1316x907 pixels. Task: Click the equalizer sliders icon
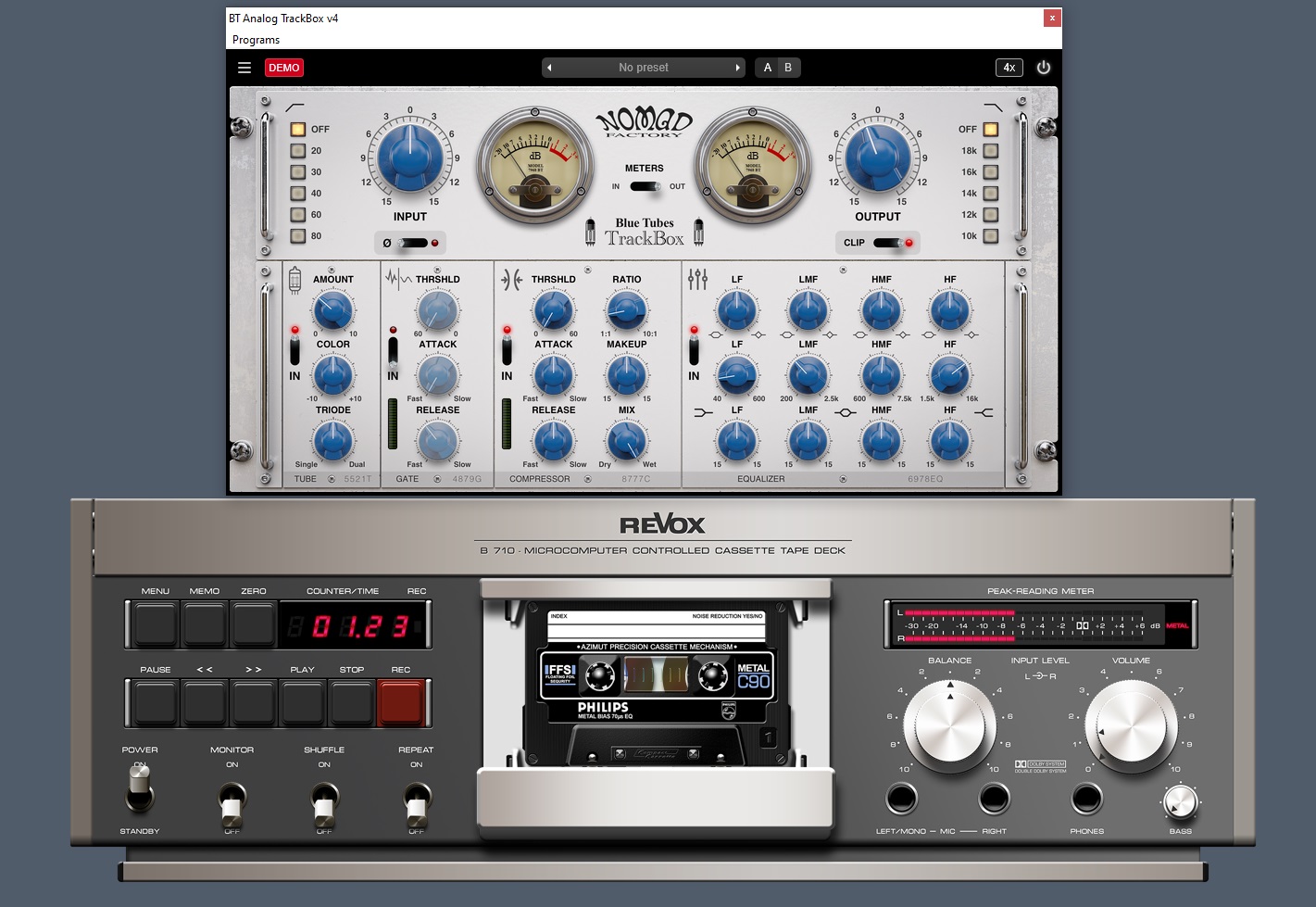[698, 279]
